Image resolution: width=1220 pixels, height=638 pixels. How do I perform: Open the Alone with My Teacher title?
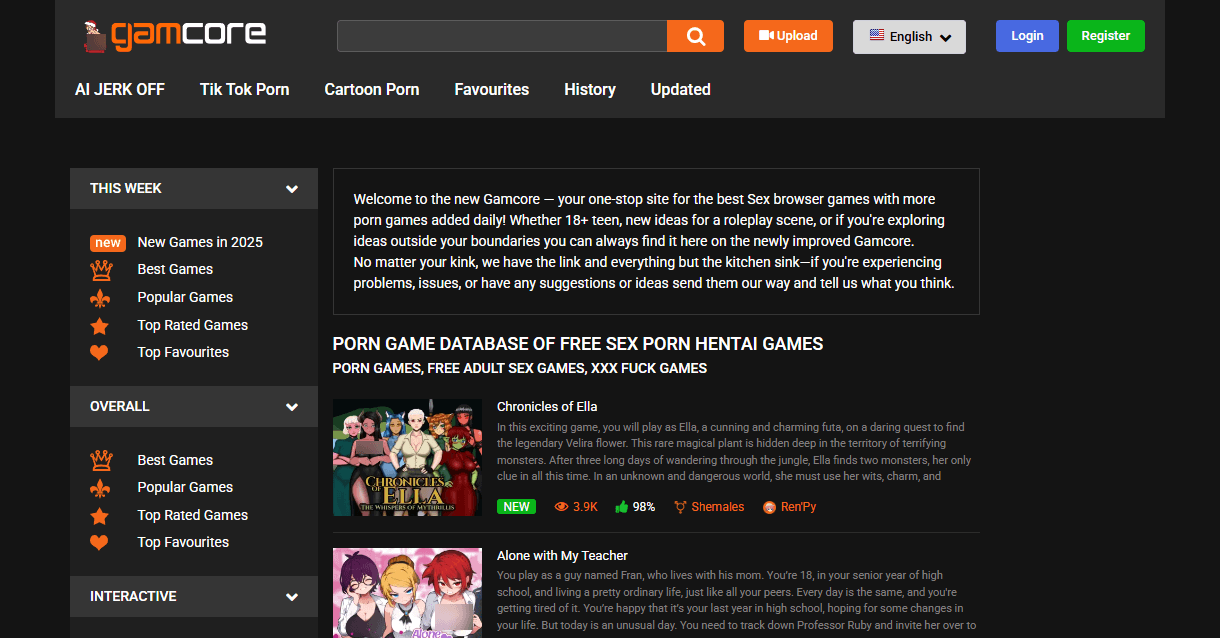[562, 556]
